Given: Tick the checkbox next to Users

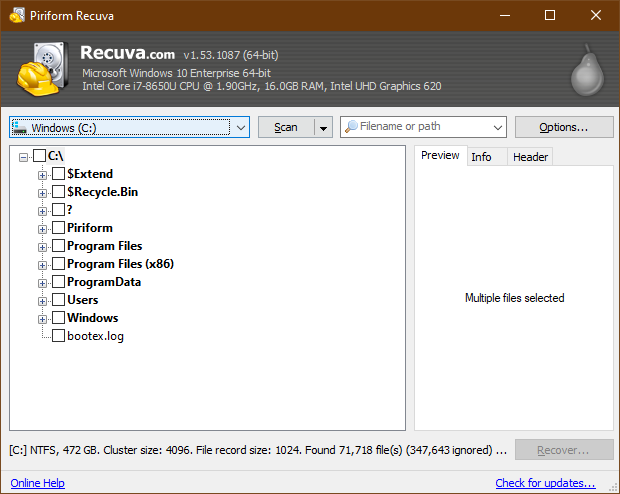Looking at the screenshot, I should click(x=58, y=300).
